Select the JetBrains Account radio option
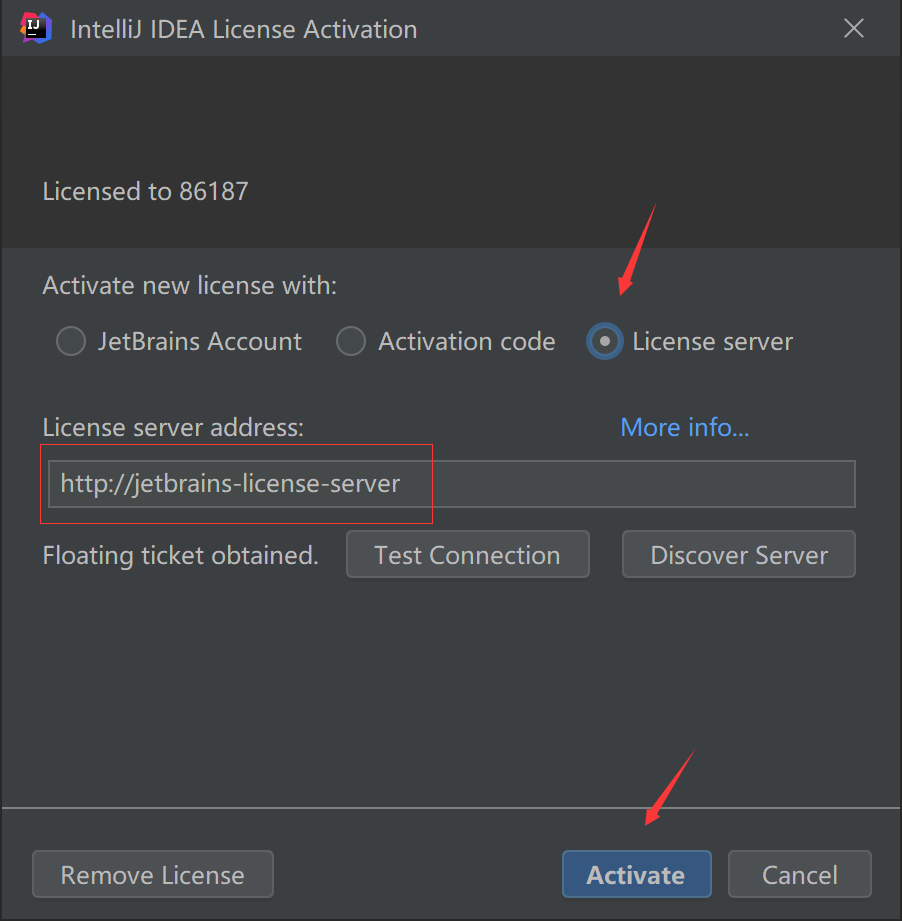The image size is (902, 921). pyautogui.click(x=71, y=342)
